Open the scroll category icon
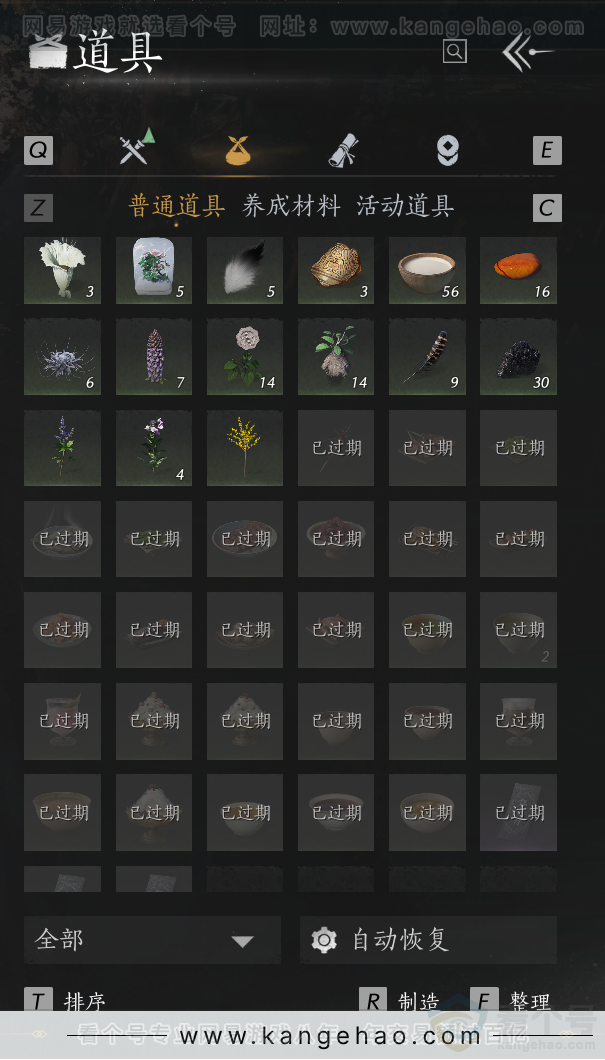Viewport: 605px width, 1060px height. (x=343, y=149)
